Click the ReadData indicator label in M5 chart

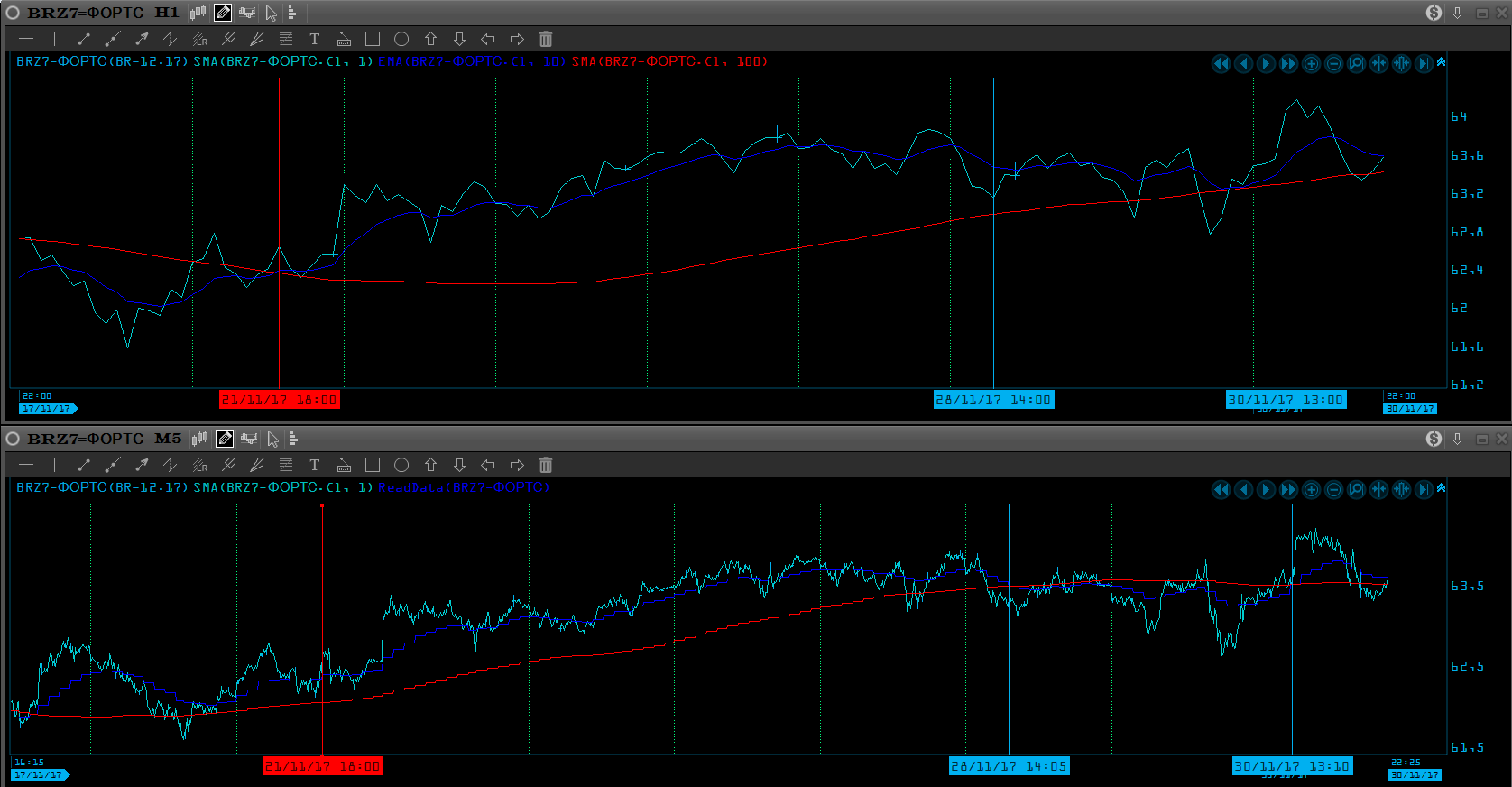tap(463, 488)
